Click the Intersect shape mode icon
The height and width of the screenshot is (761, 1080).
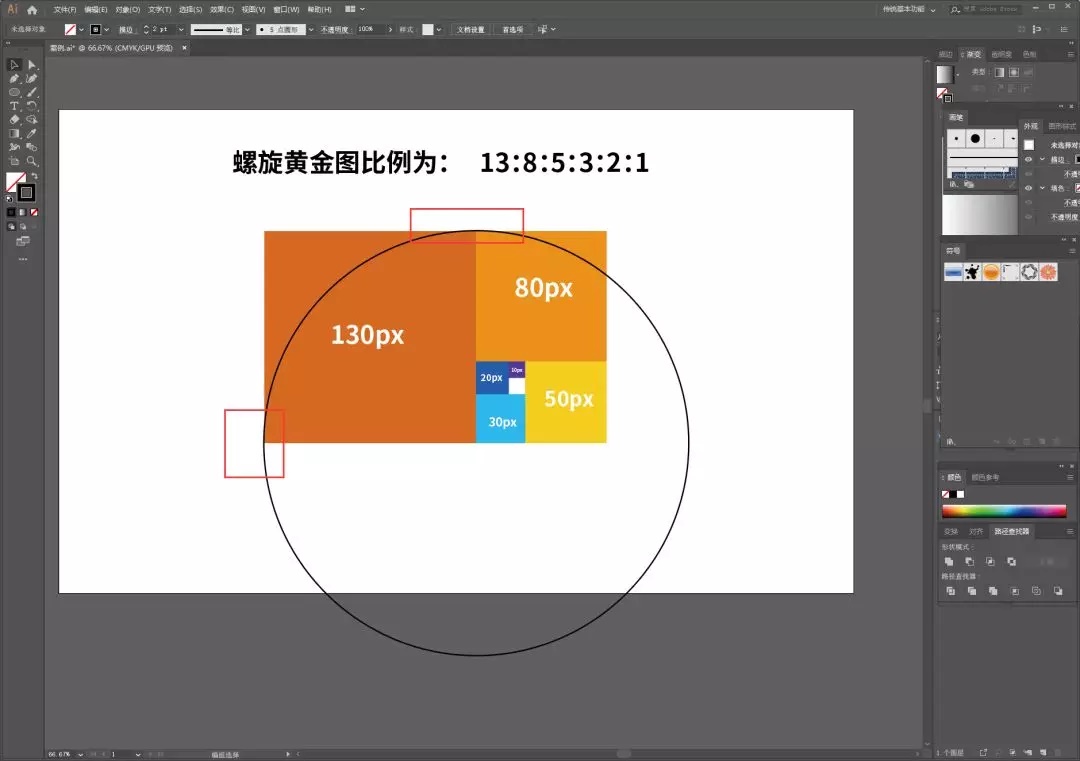point(990,562)
